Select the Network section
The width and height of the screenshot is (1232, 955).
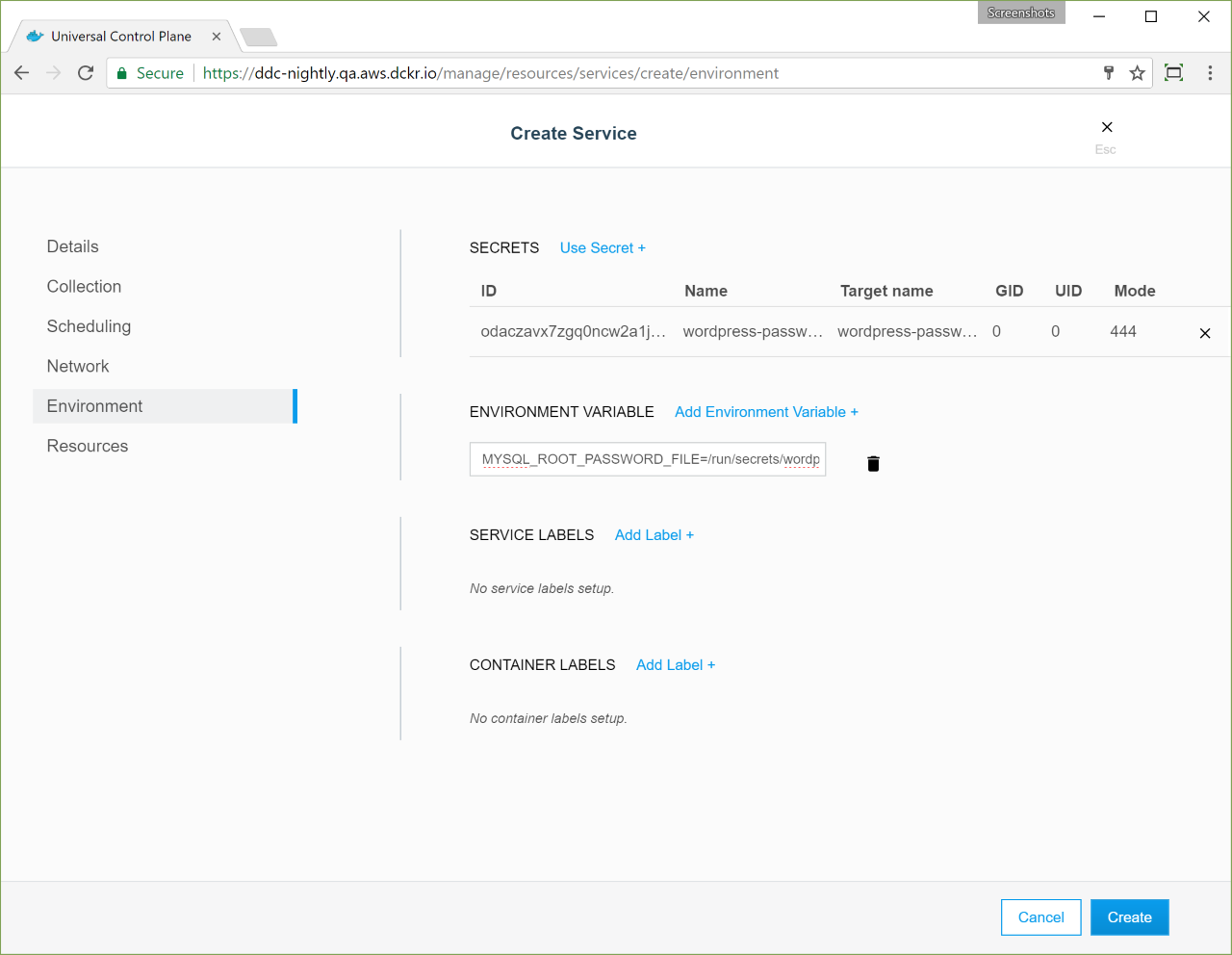pyautogui.click(x=78, y=367)
